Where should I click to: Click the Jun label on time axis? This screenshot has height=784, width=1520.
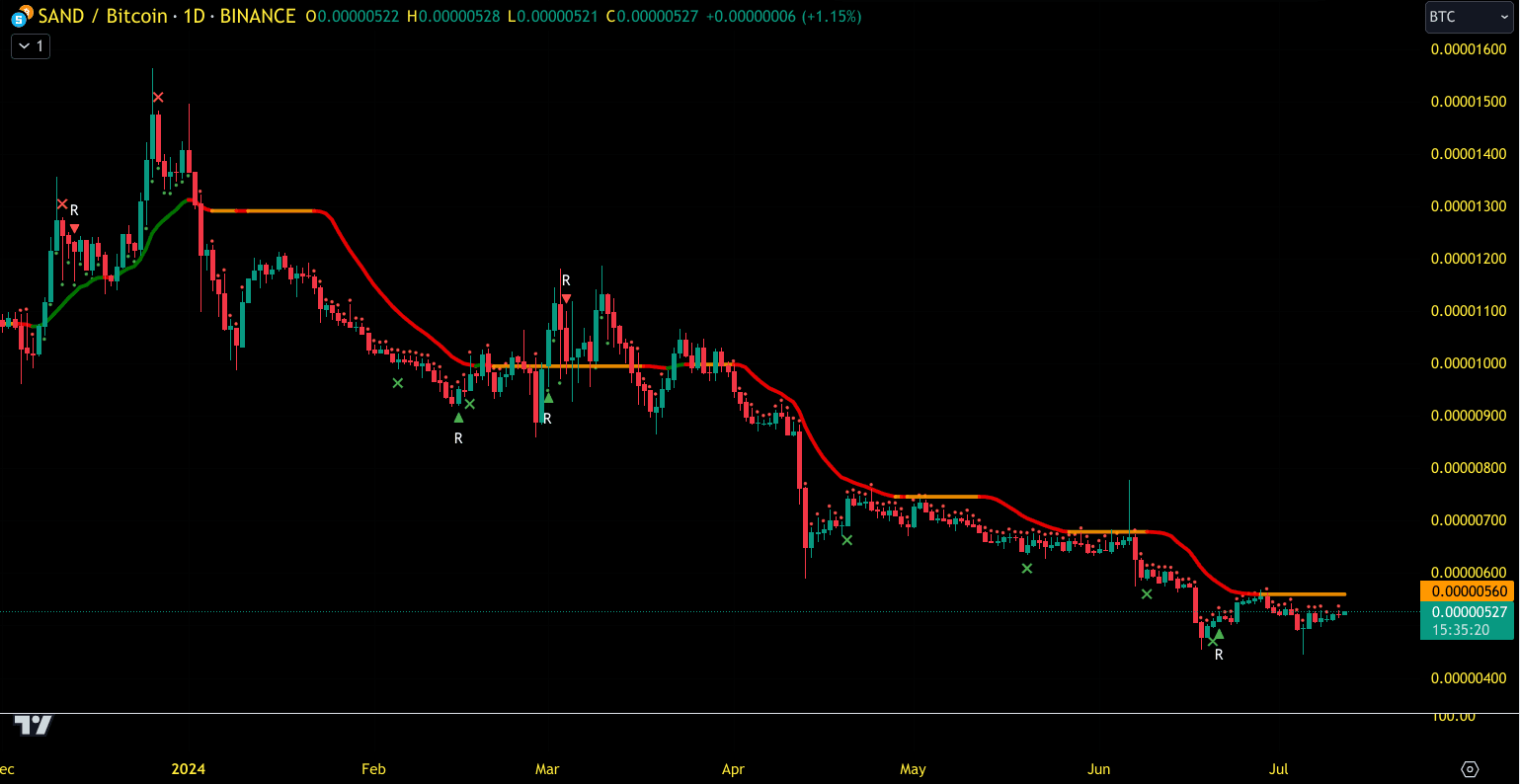coord(1098,769)
